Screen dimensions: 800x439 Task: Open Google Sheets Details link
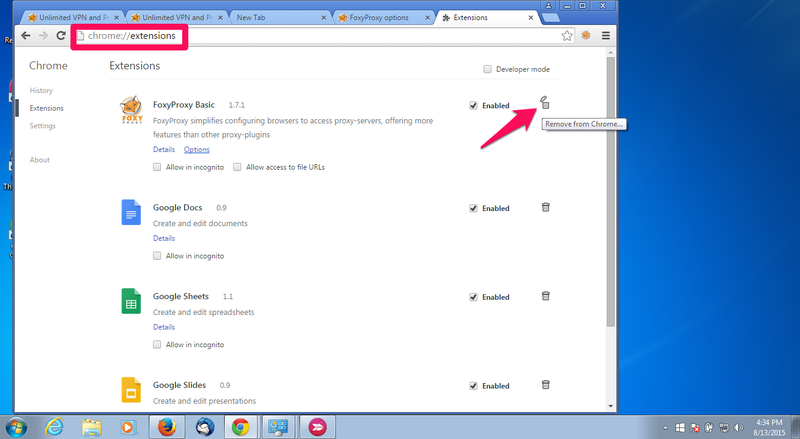point(164,327)
